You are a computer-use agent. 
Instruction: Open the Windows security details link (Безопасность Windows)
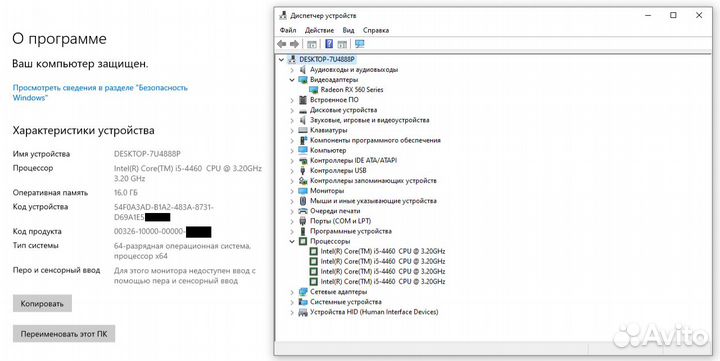[100, 92]
